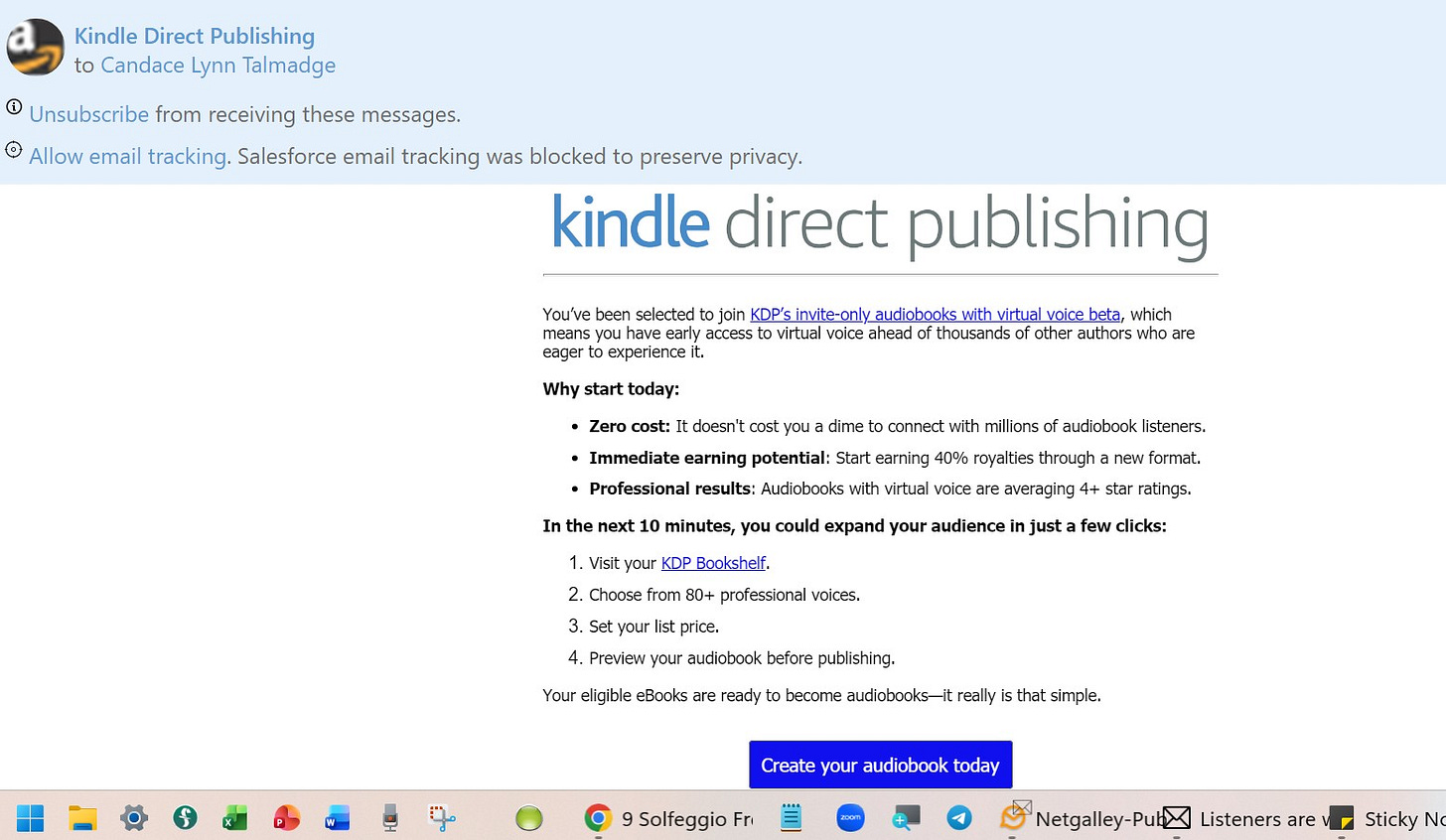This screenshot has width=1446, height=840.
Task: Open the microphone recorder app in taskbar
Action: (389, 818)
